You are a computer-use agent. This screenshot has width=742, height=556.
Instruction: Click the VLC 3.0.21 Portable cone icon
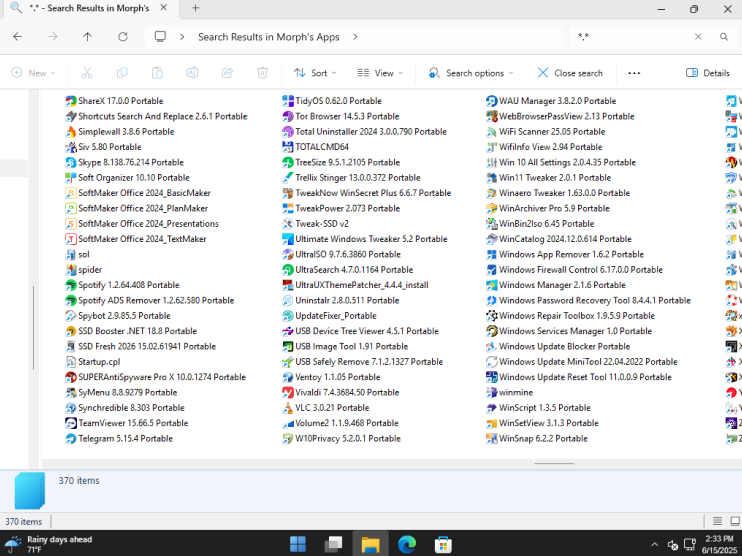[x=288, y=408]
